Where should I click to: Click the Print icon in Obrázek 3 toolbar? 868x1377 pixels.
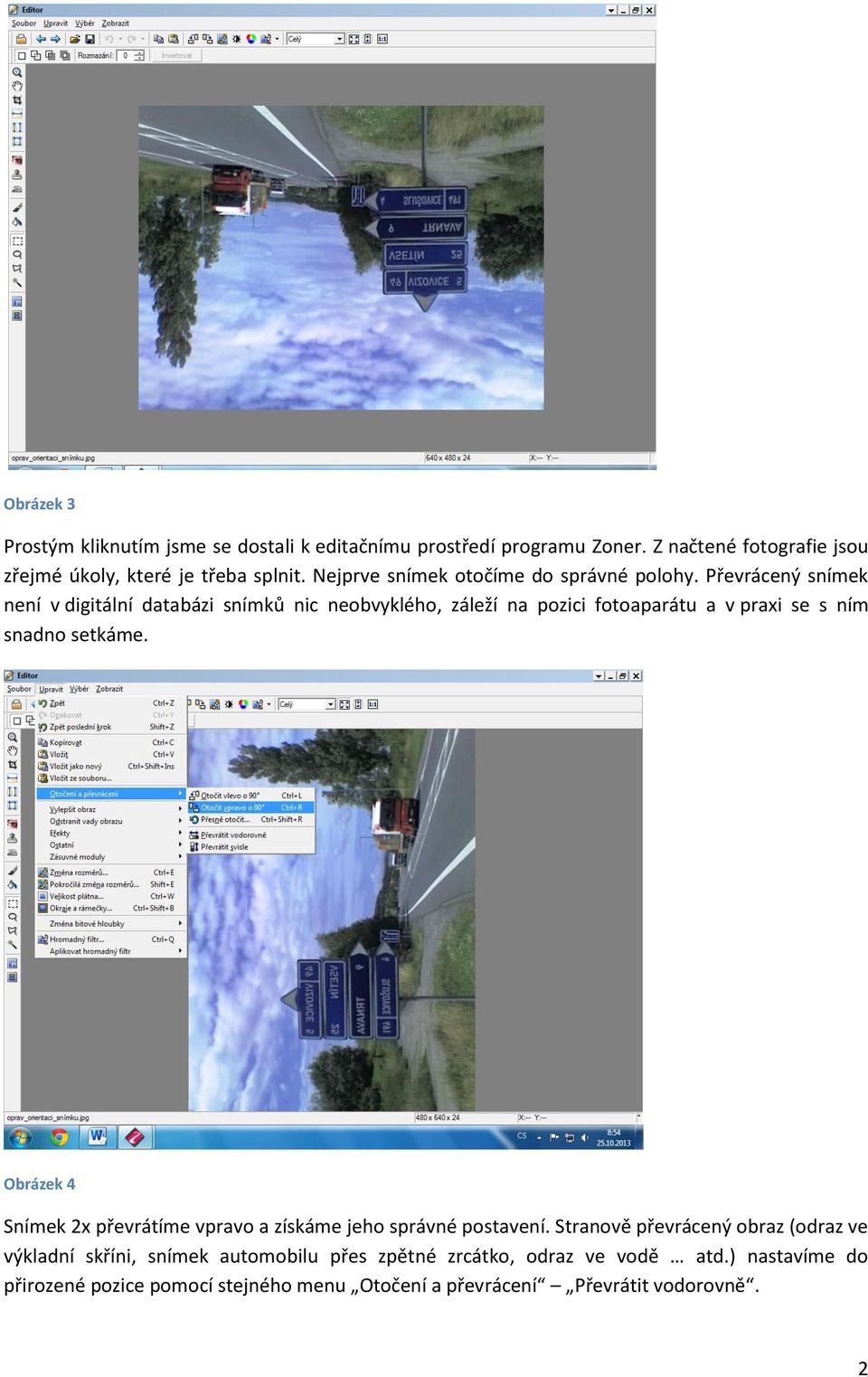(x=21, y=39)
